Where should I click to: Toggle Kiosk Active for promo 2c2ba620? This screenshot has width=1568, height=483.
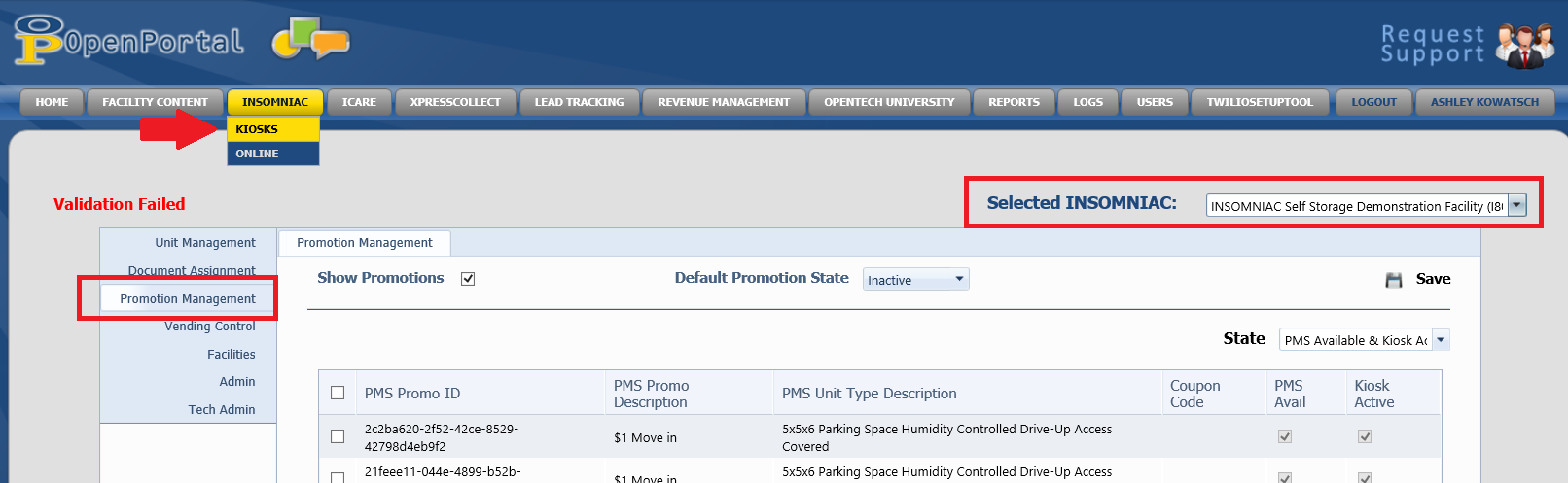1365,436
